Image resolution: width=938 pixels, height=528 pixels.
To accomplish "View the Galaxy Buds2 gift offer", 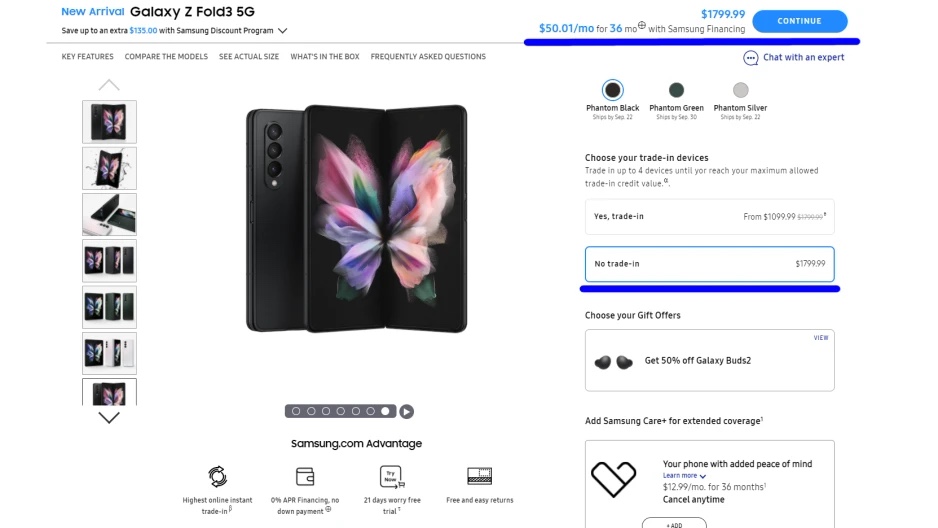I will tap(820, 338).
